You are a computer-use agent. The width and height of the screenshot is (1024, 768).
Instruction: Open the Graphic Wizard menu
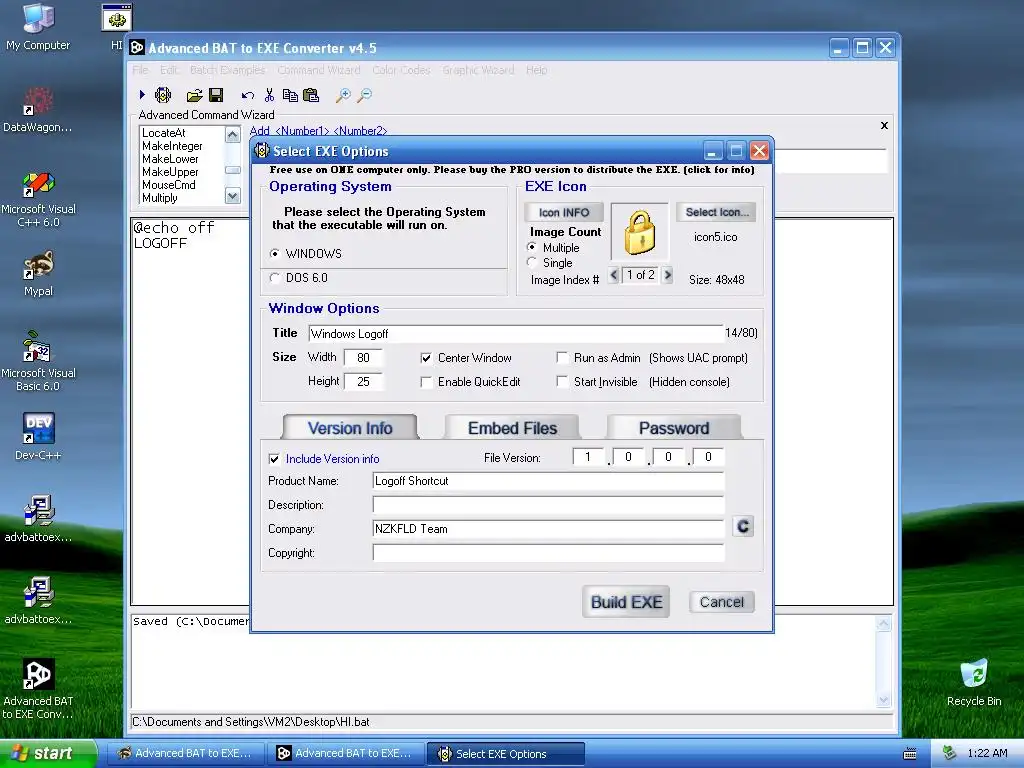point(478,70)
